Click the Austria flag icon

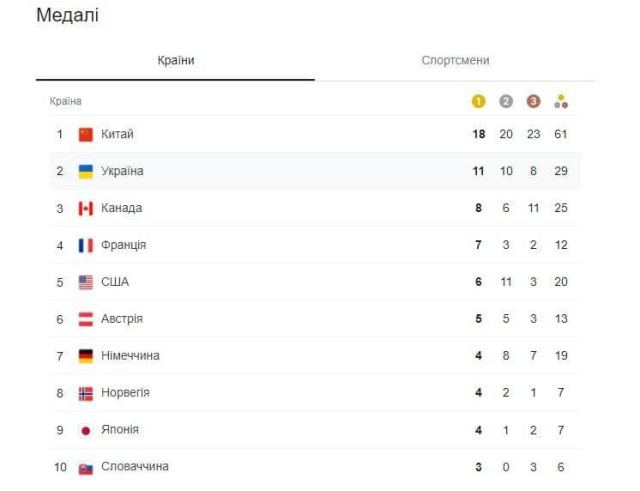click(x=86, y=319)
